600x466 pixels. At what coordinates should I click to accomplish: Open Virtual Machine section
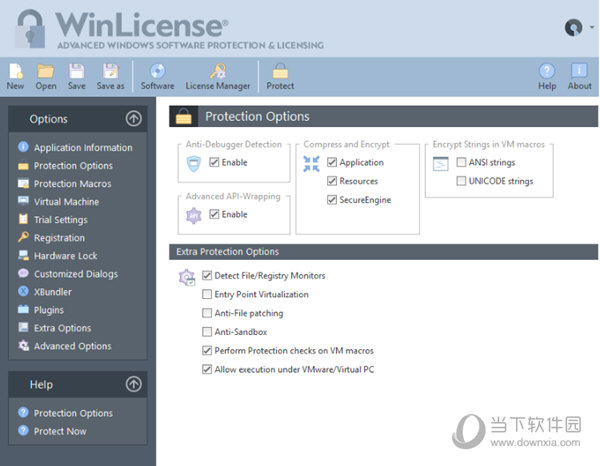pyautogui.click(x=66, y=202)
